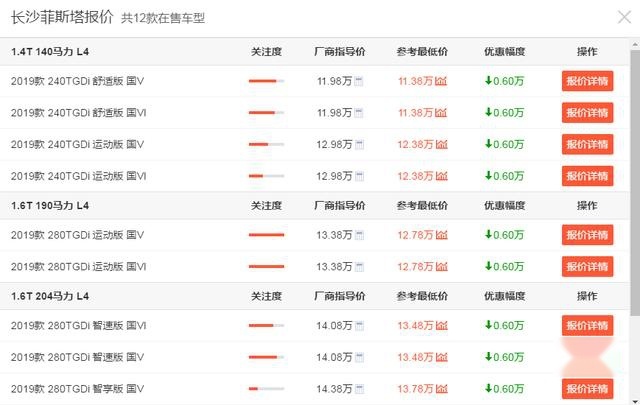Open calculator icon for 240TGDi 舒适版 国VI
This screenshot has height=405, width=640.
click(359, 113)
